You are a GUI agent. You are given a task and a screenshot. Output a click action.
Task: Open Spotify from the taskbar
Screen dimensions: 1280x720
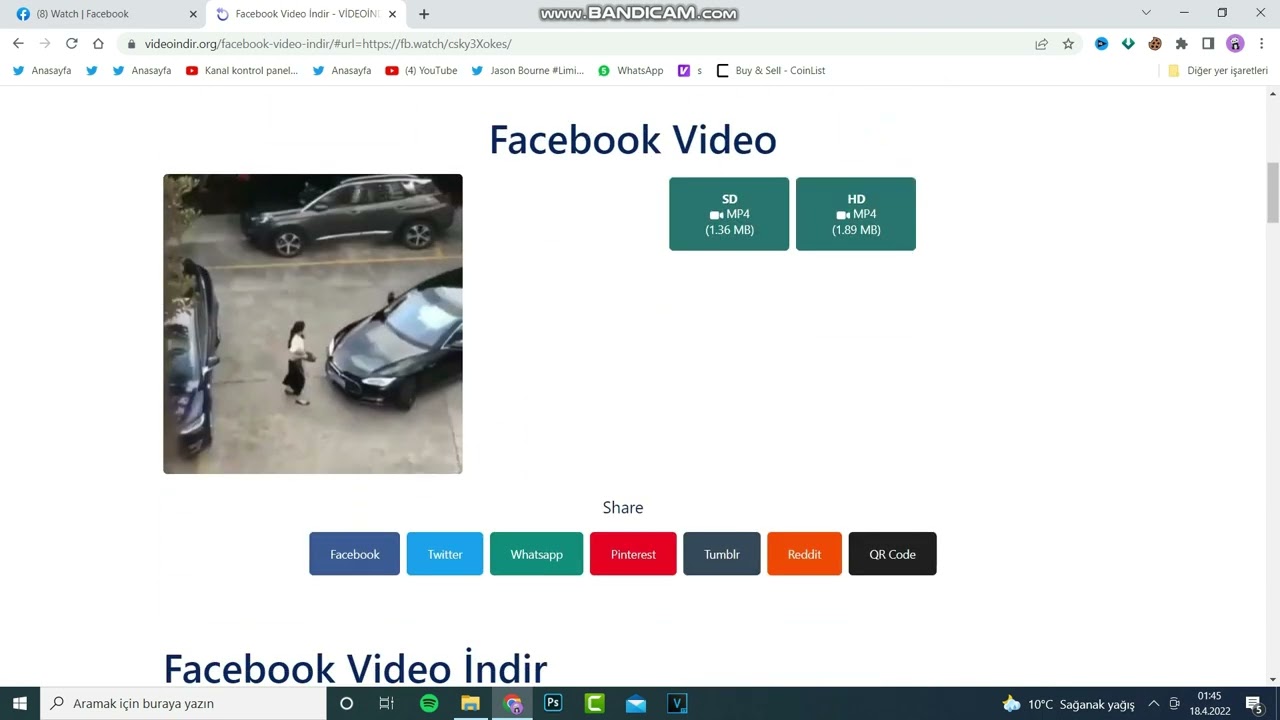tap(429, 703)
